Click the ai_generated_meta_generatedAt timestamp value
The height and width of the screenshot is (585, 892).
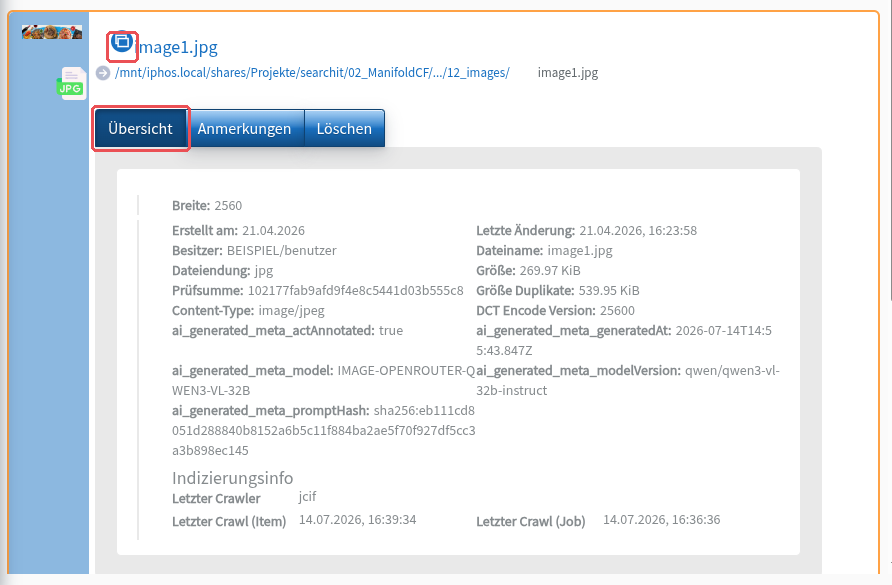click(x=624, y=340)
